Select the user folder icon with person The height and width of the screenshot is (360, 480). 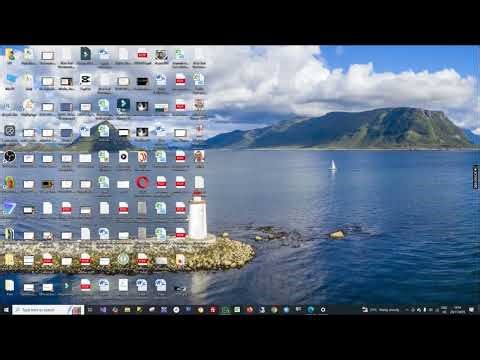[10, 54]
